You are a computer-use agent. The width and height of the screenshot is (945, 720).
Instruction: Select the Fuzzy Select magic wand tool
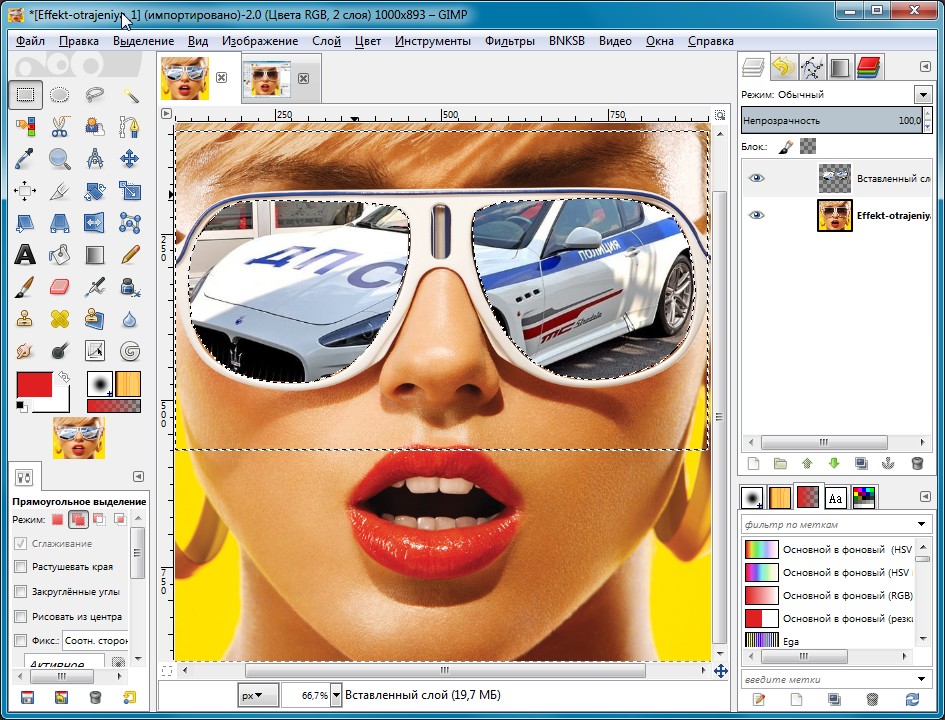[130, 95]
